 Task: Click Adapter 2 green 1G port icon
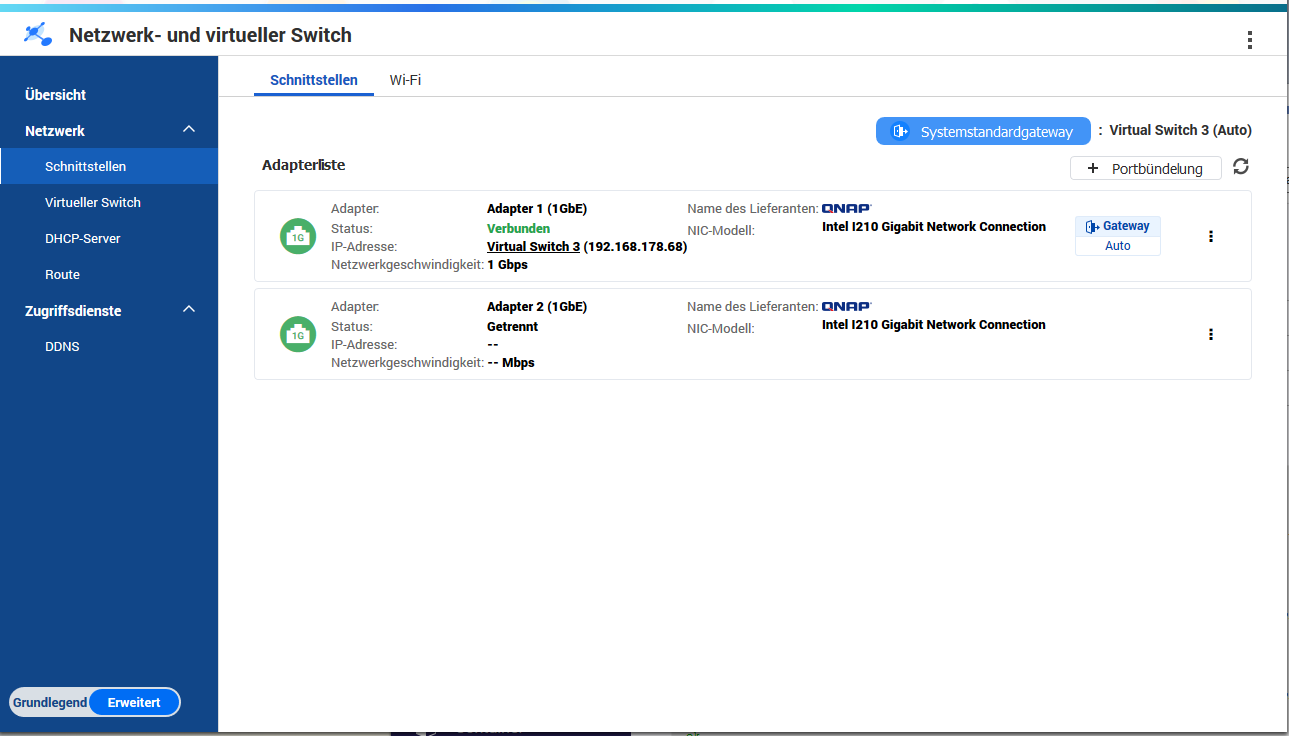[298, 335]
